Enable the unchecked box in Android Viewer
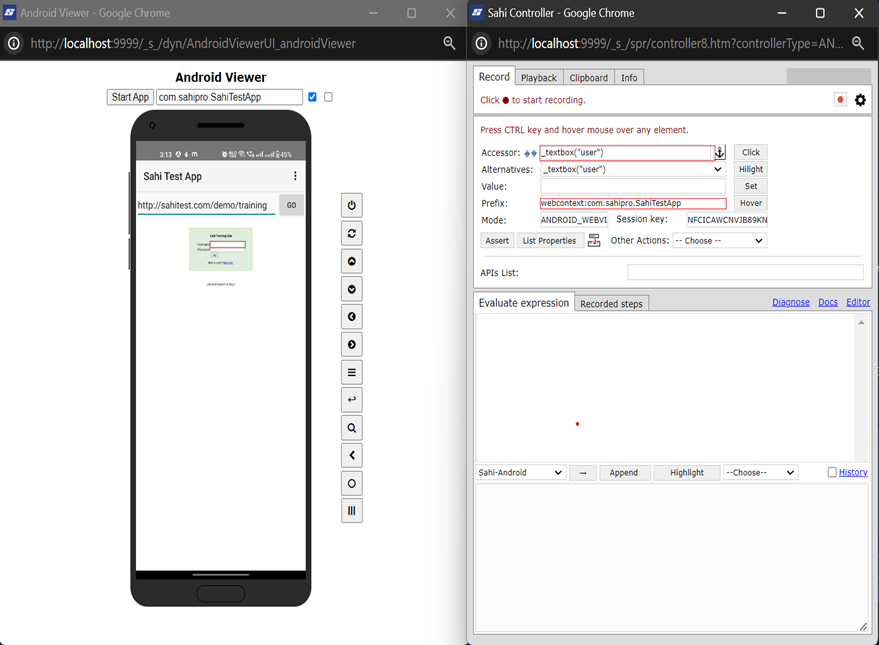 click(x=328, y=97)
